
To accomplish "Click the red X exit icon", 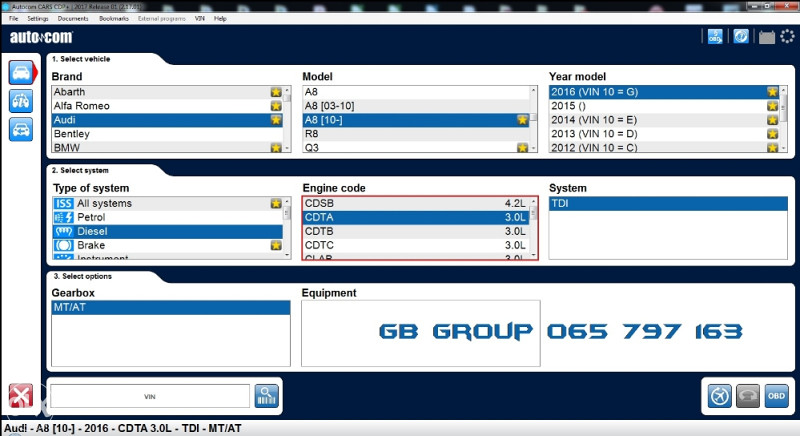I will [21, 396].
